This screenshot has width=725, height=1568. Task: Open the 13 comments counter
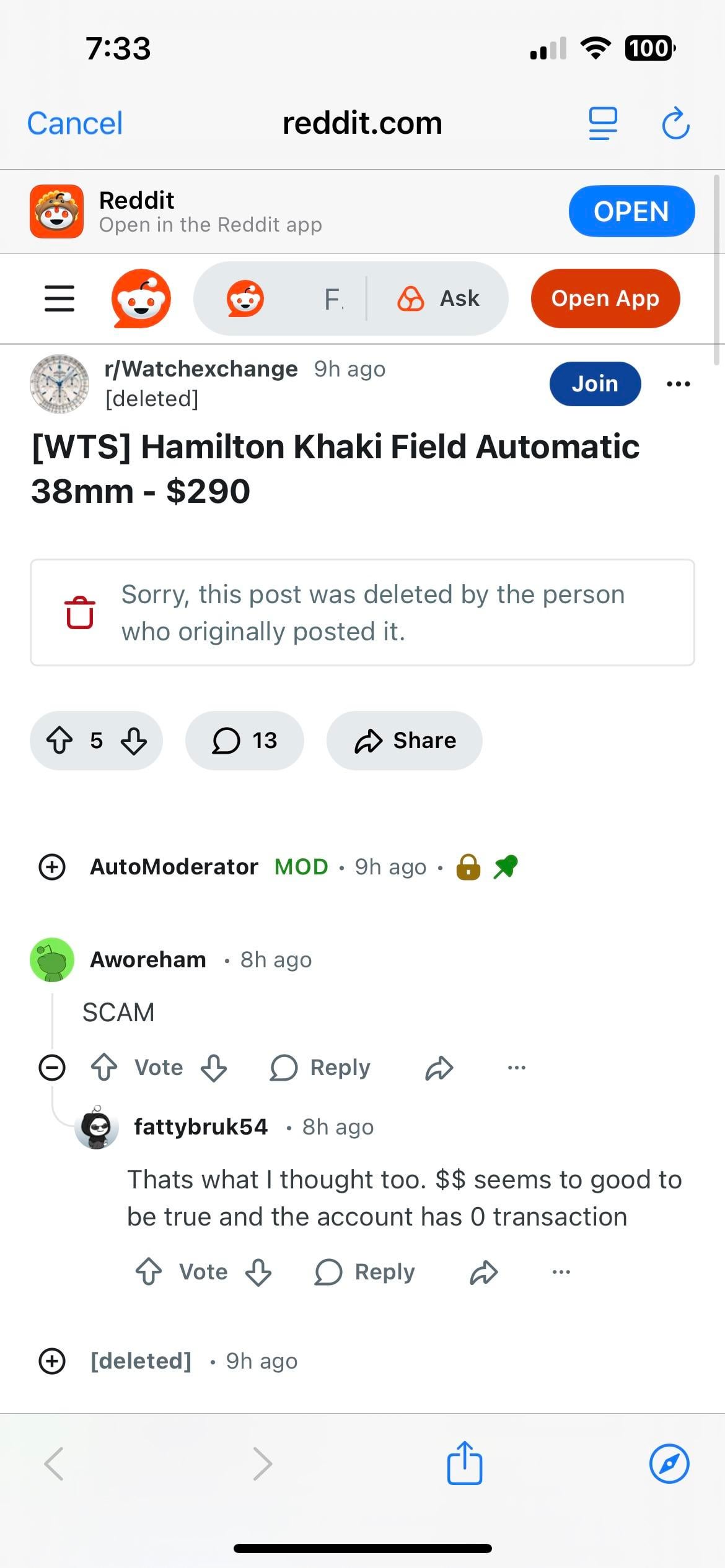pyautogui.click(x=245, y=740)
